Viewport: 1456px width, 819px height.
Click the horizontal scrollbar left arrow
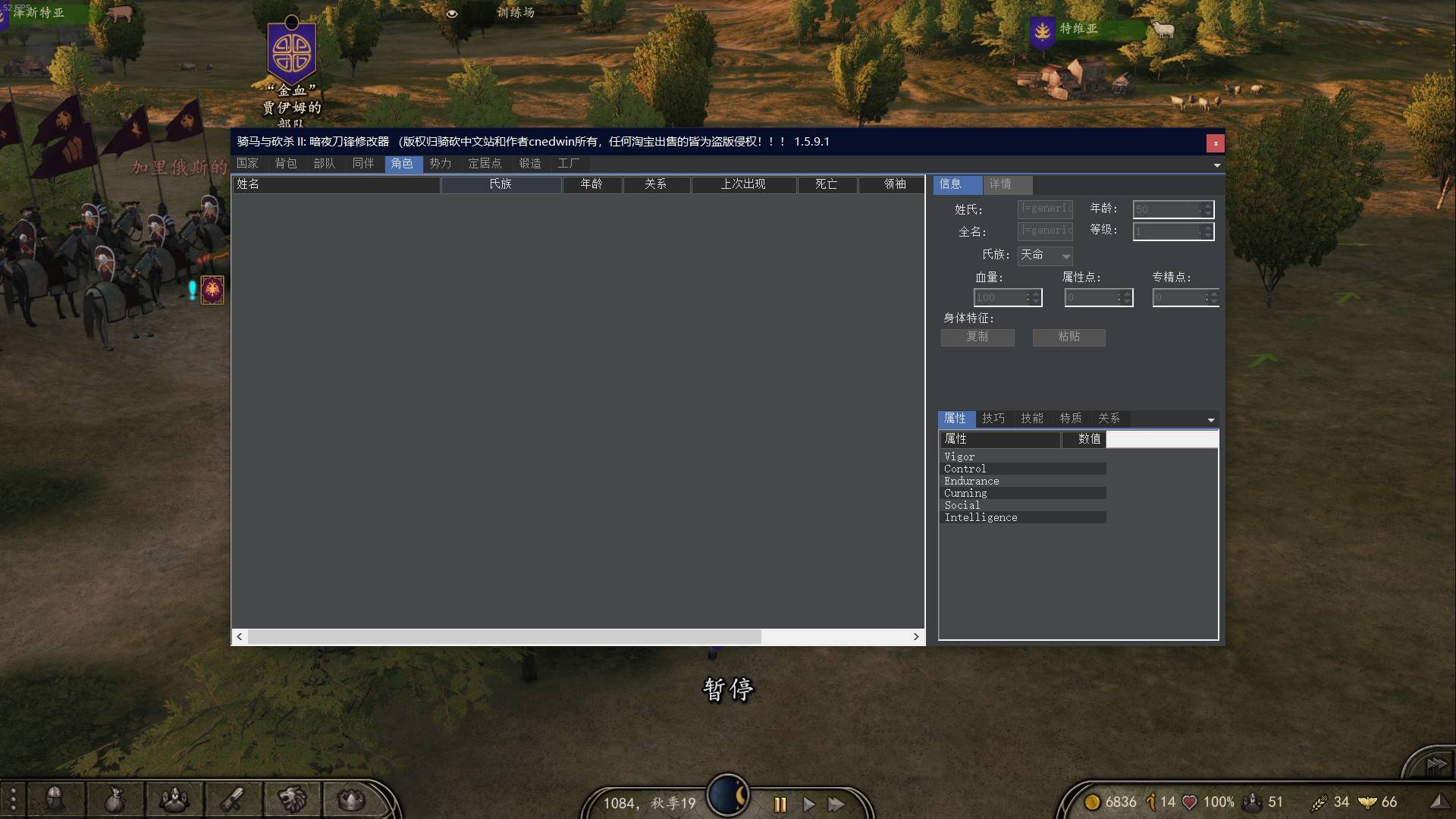tap(240, 637)
